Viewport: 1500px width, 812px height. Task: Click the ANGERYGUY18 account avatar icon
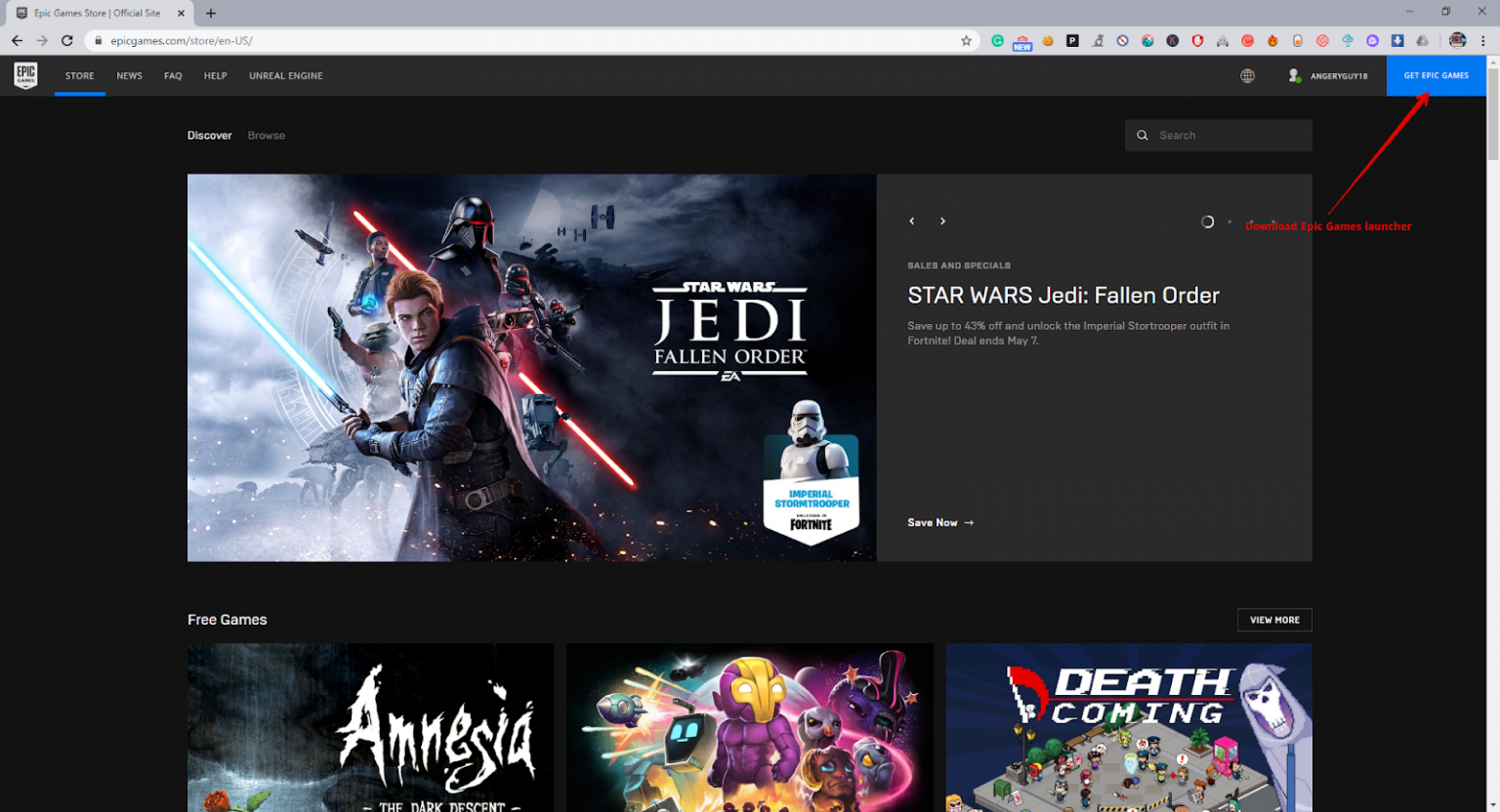(x=1294, y=75)
